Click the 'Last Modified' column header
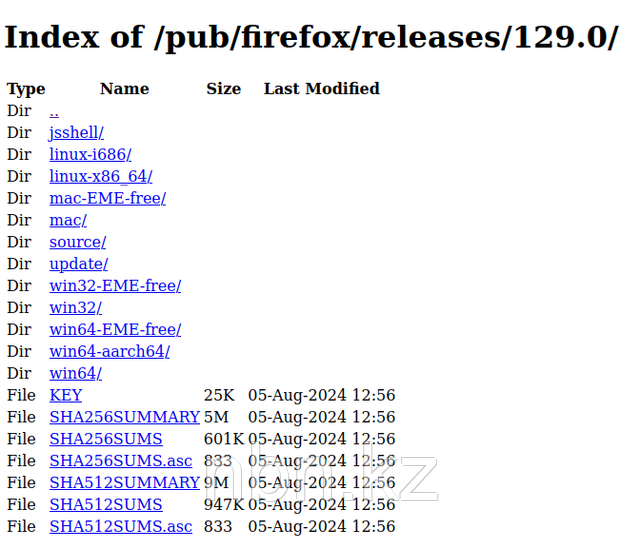640x549 pixels. (x=322, y=89)
